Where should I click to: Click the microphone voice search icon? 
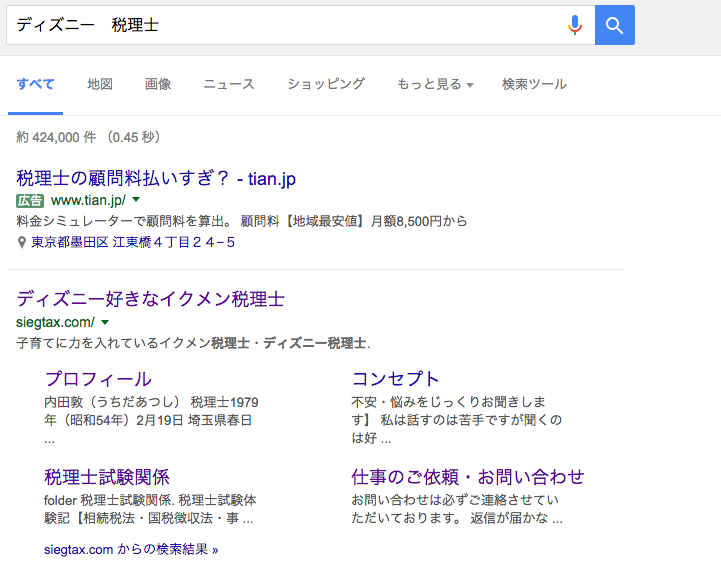click(x=575, y=25)
